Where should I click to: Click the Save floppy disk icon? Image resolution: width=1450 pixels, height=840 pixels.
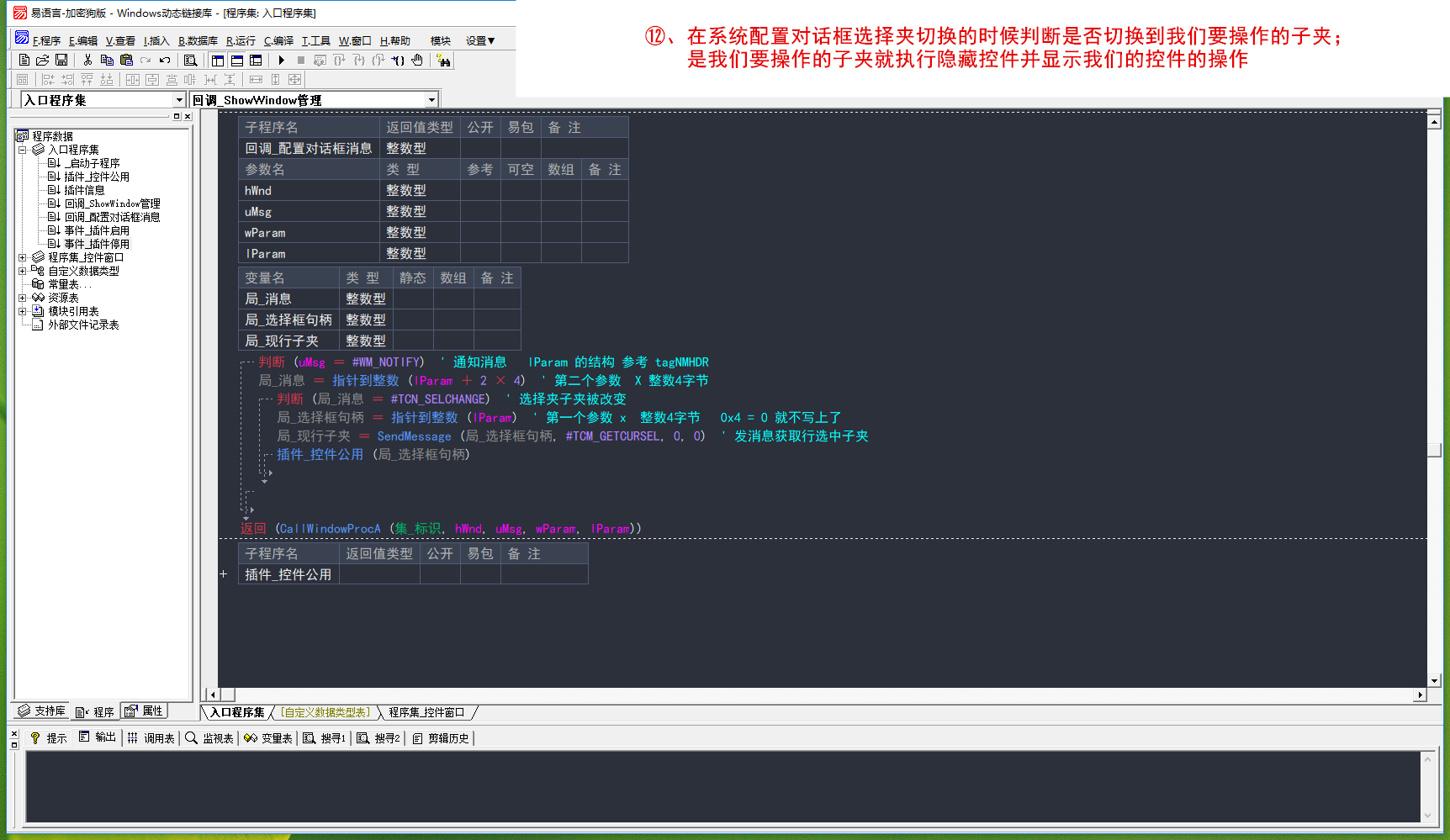[x=61, y=61]
